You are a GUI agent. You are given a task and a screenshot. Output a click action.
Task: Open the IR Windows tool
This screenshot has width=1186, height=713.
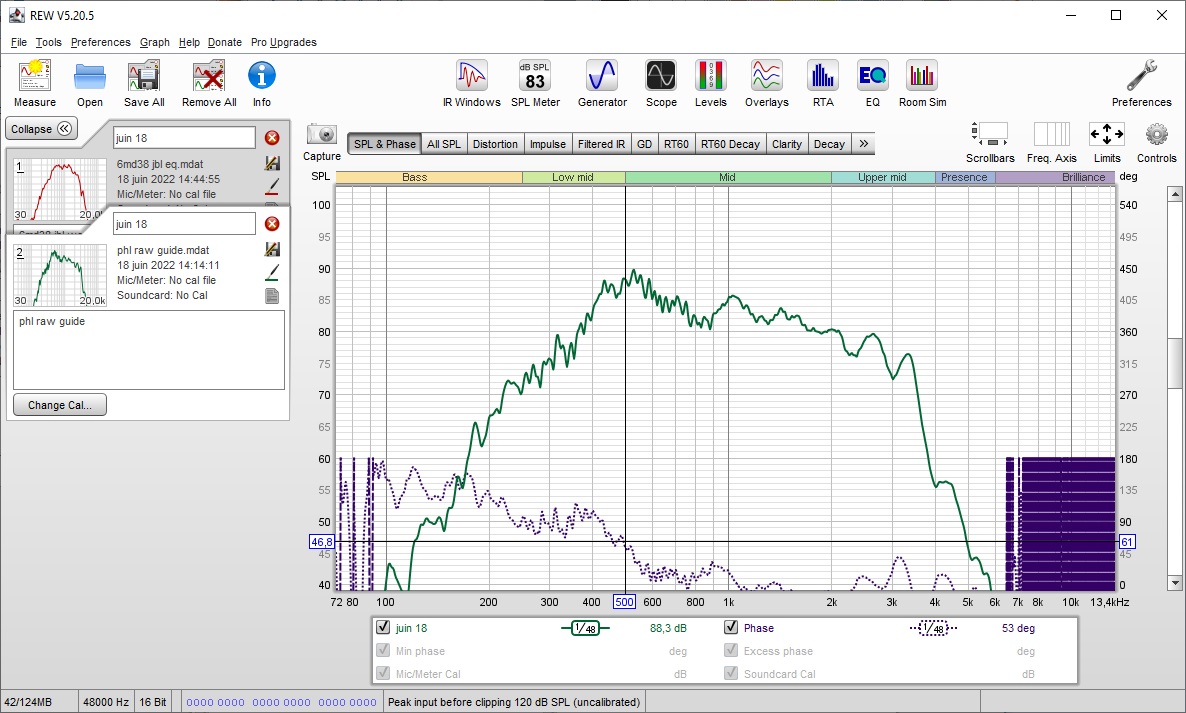click(x=471, y=83)
